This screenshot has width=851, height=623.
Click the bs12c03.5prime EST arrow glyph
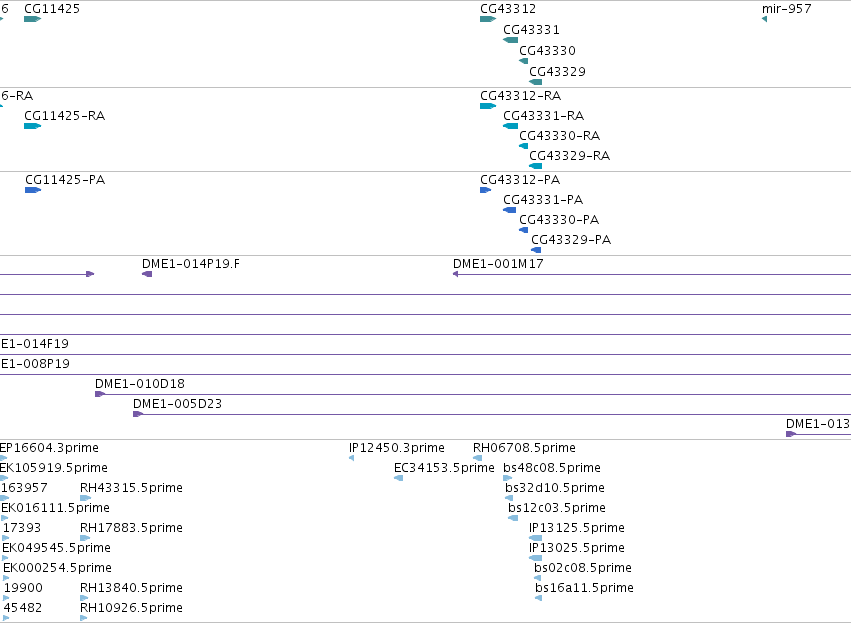(513, 518)
